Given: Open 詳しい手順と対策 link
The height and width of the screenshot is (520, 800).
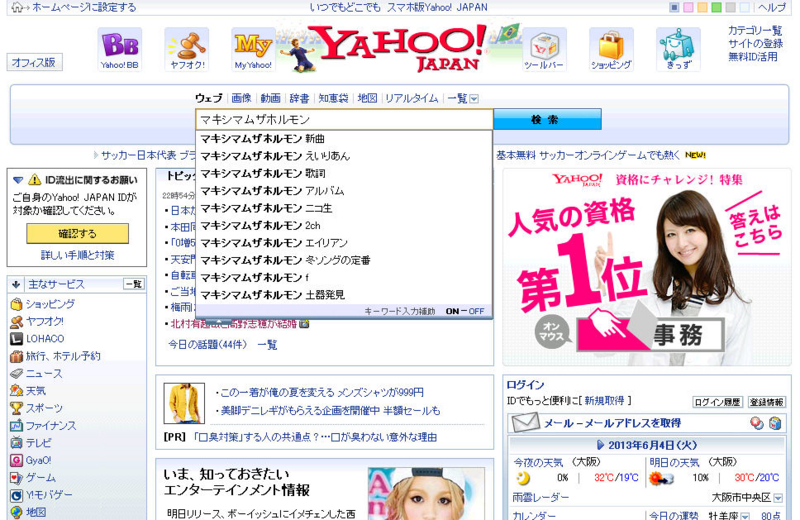Looking at the screenshot, I should pos(78,255).
